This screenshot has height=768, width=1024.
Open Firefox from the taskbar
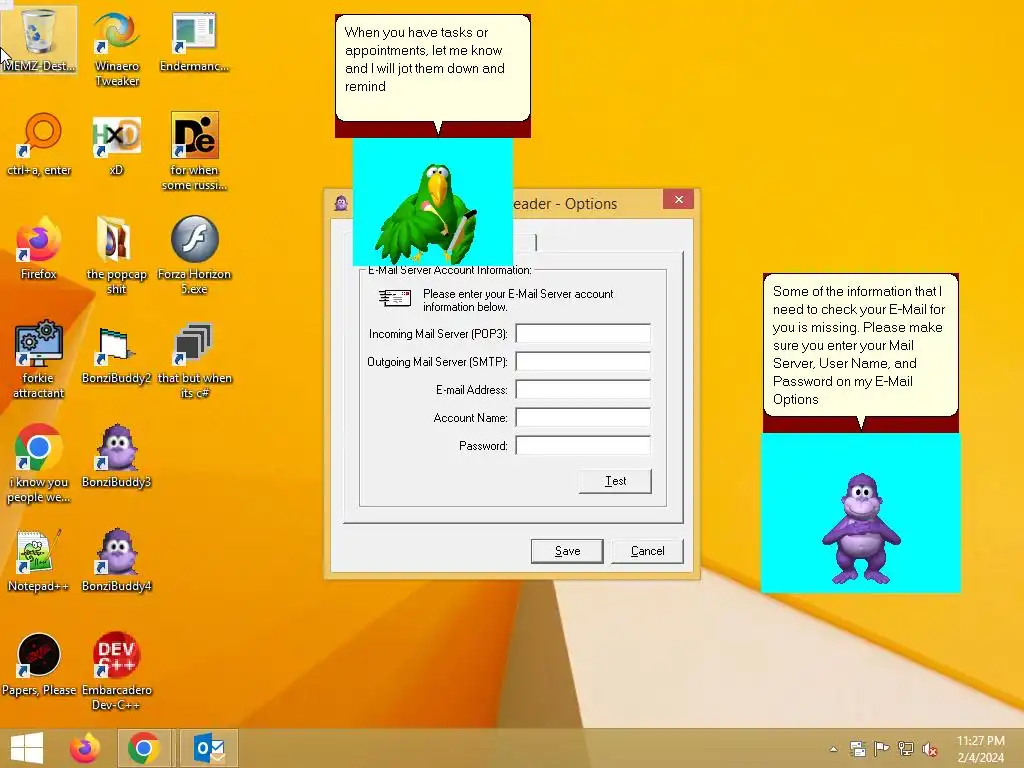click(85, 748)
